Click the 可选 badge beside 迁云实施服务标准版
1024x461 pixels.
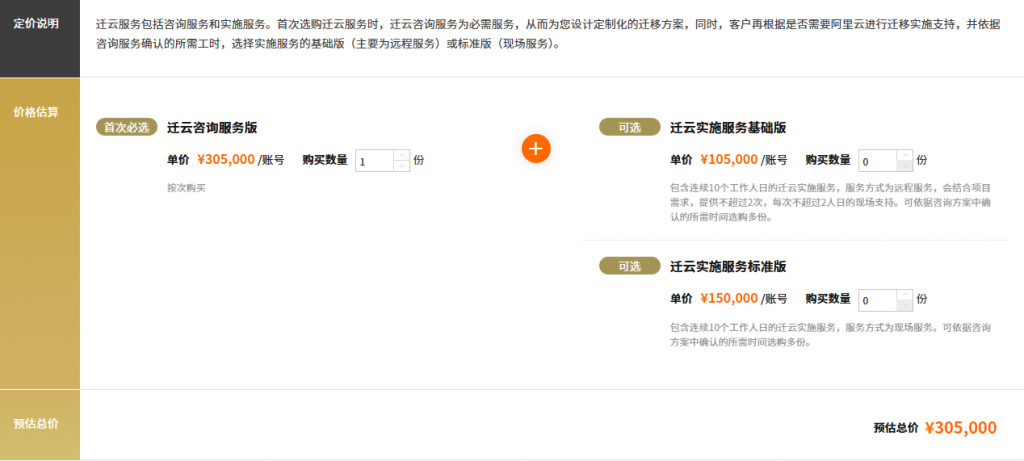(x=629, y=267)
